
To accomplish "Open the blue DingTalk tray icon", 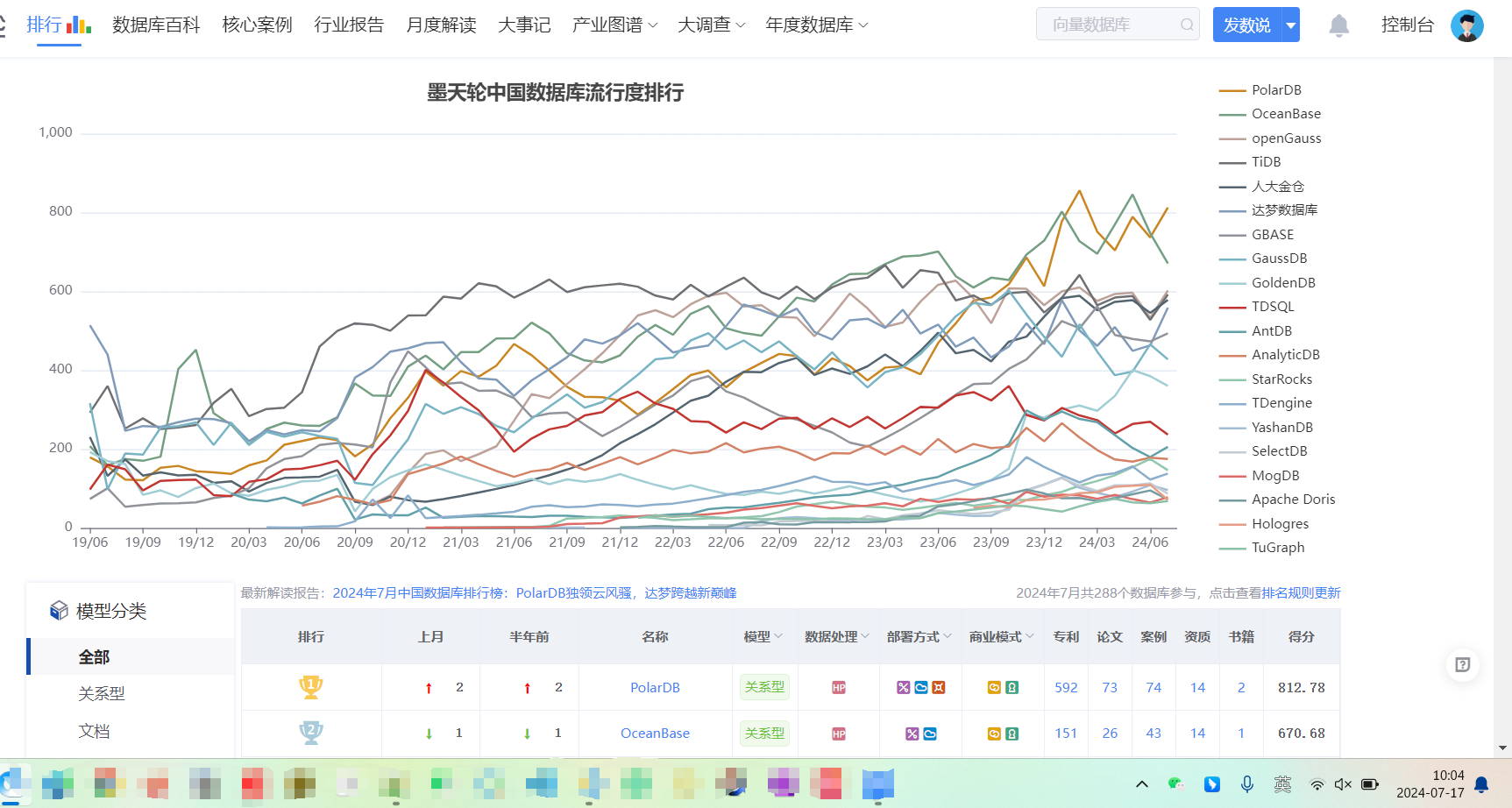I will (x=1212, y=783).
